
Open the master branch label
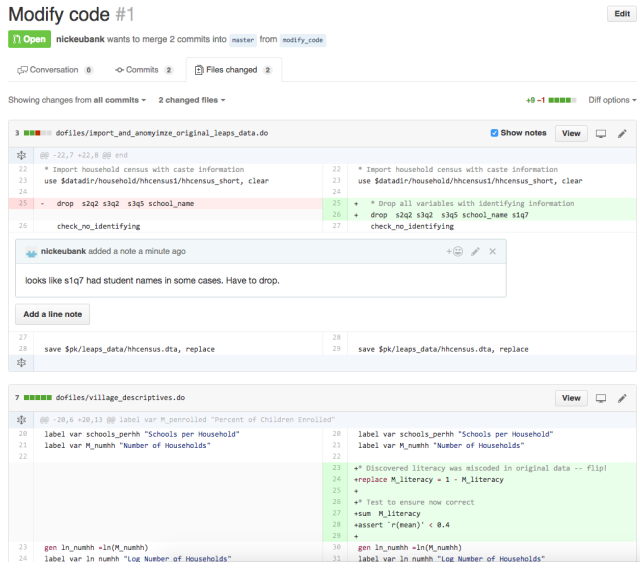243,40
